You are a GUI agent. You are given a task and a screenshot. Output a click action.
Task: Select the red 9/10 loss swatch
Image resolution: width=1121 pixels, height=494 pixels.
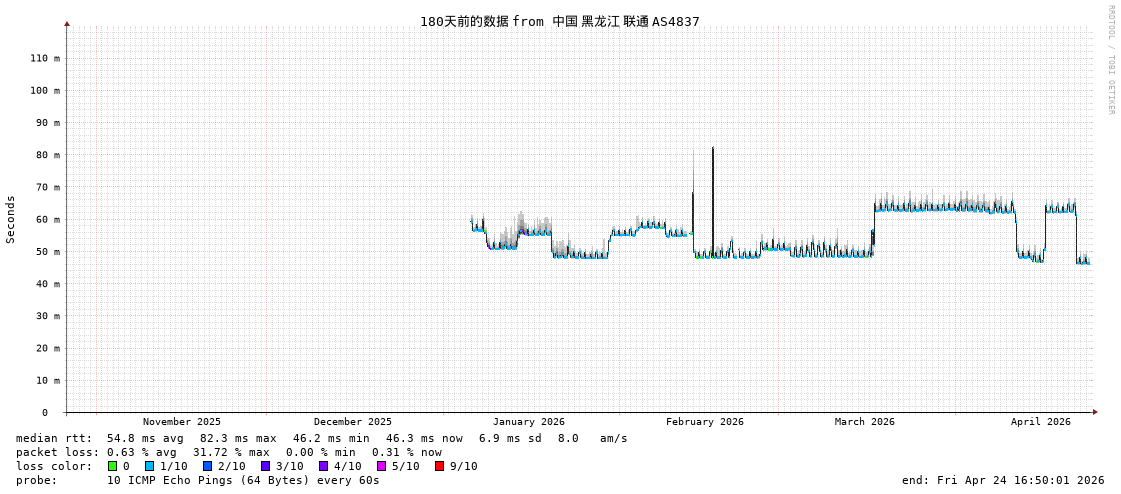[x=439, y=466]
